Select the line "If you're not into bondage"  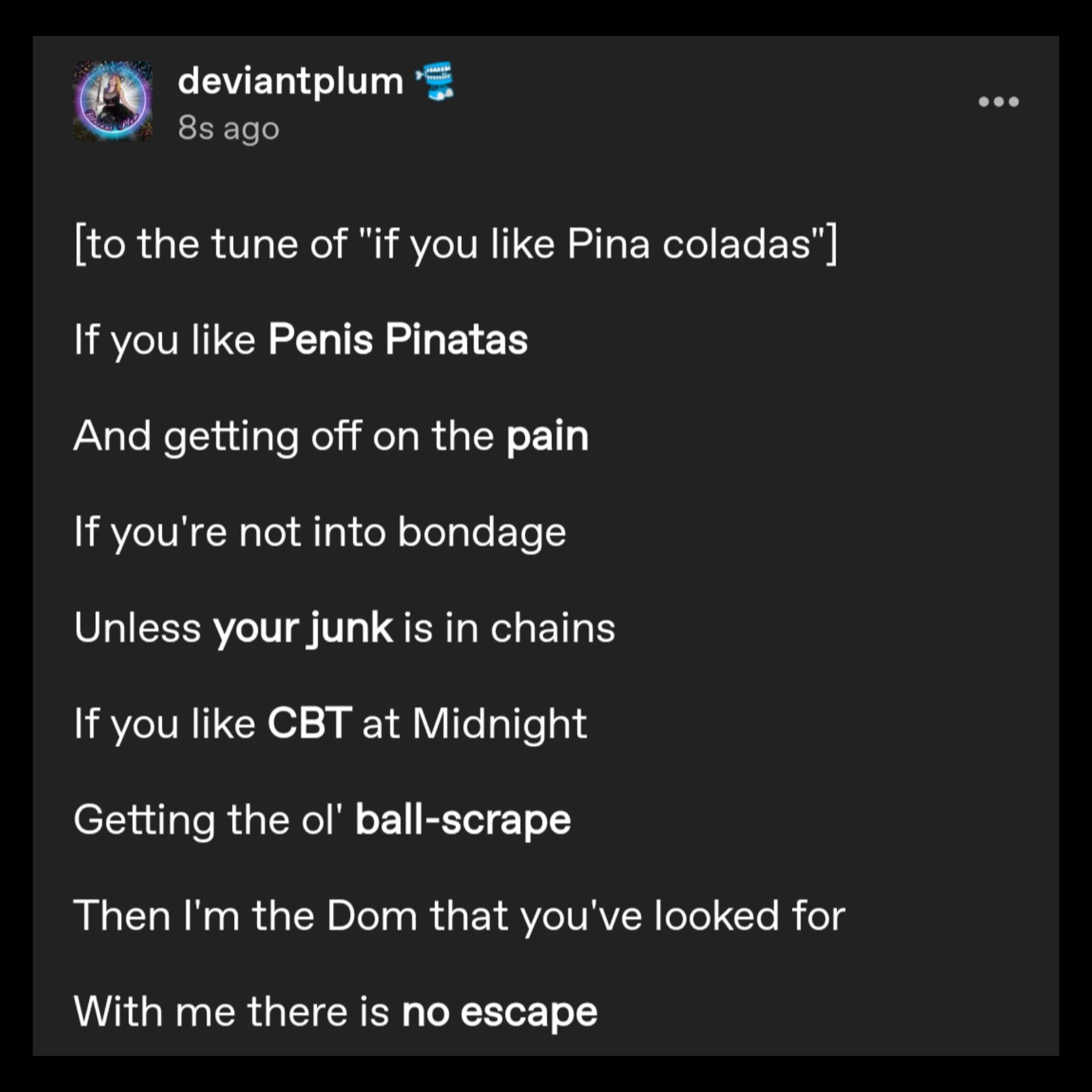(x=320, y=532)
